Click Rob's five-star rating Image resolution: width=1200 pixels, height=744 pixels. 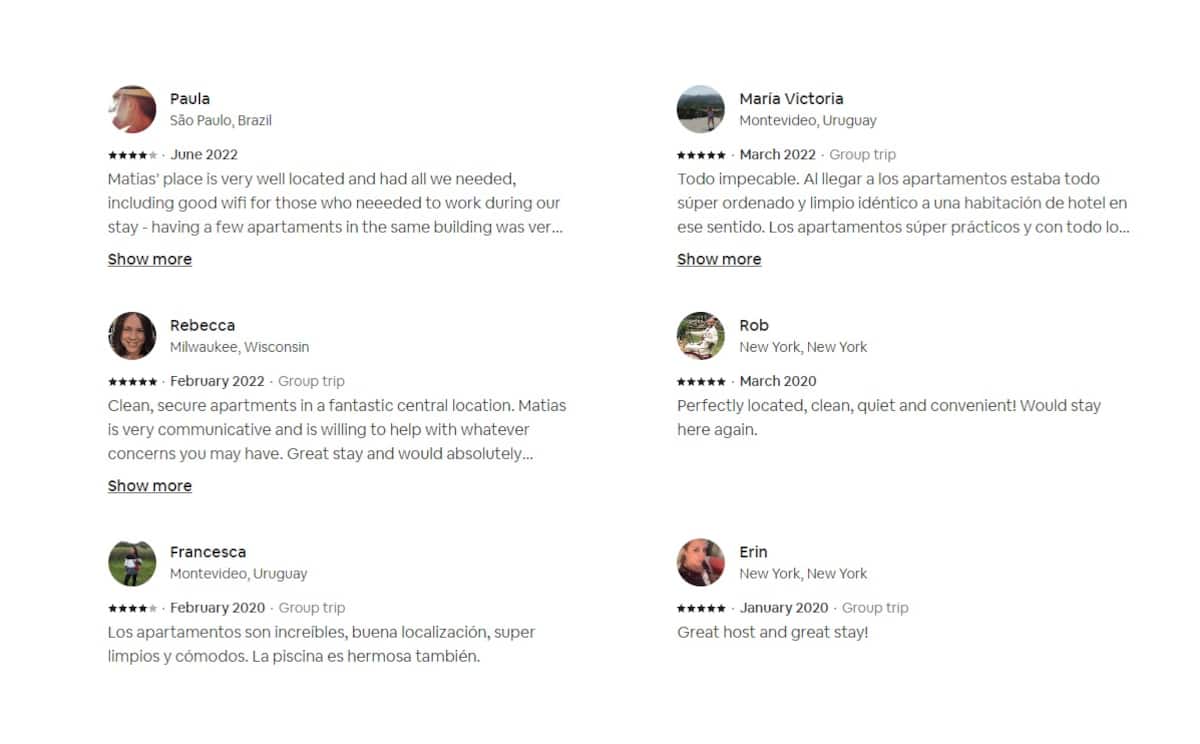click(x=701, y=382)
